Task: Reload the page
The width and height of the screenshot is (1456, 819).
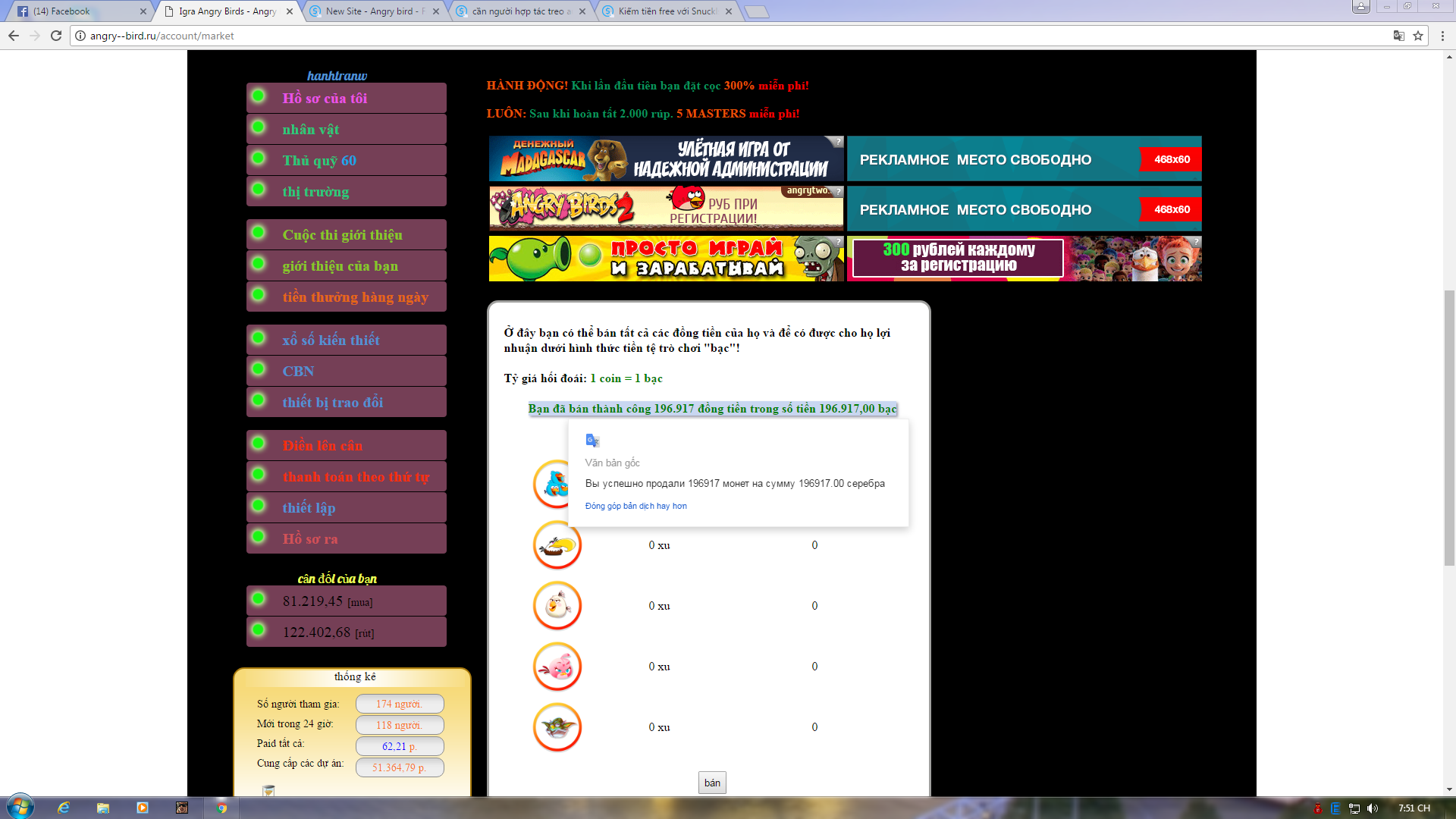Action: 56,36
